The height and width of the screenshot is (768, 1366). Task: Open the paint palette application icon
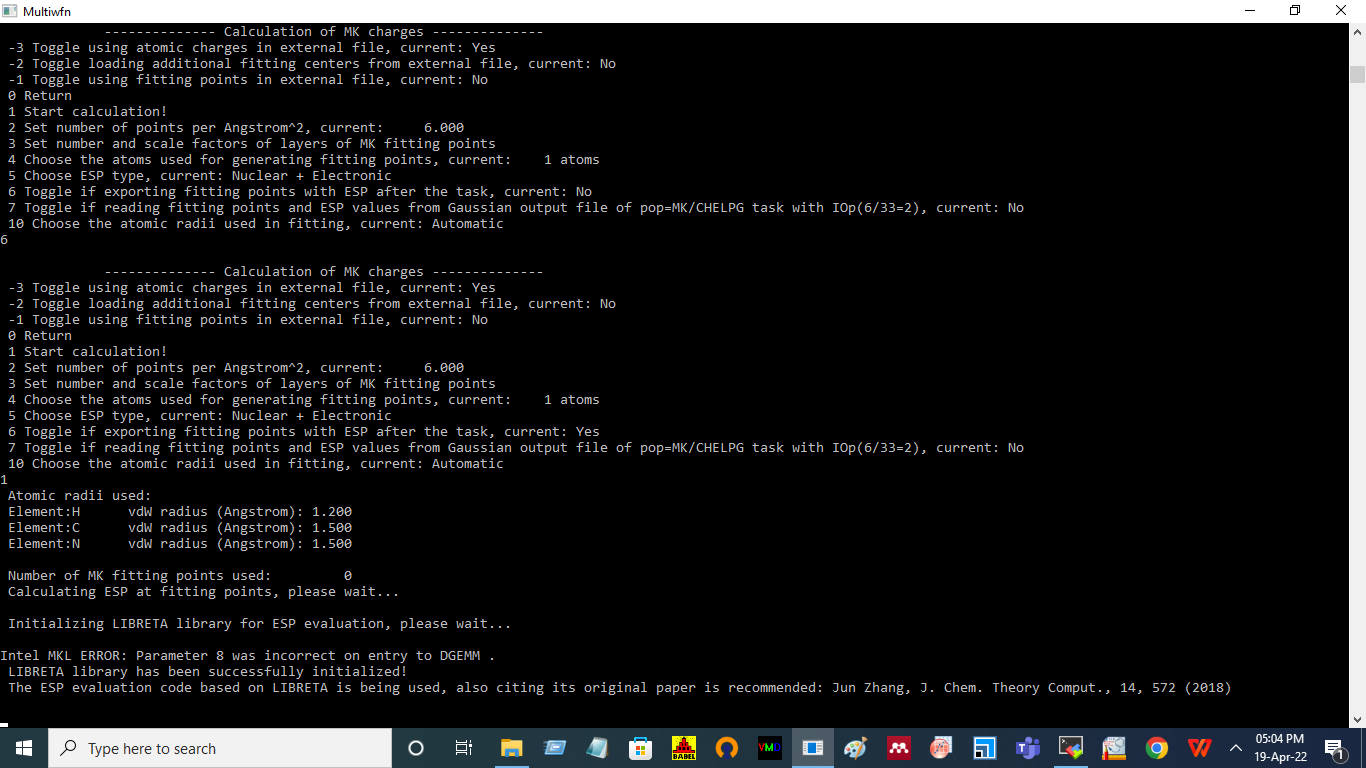(856, 748)
